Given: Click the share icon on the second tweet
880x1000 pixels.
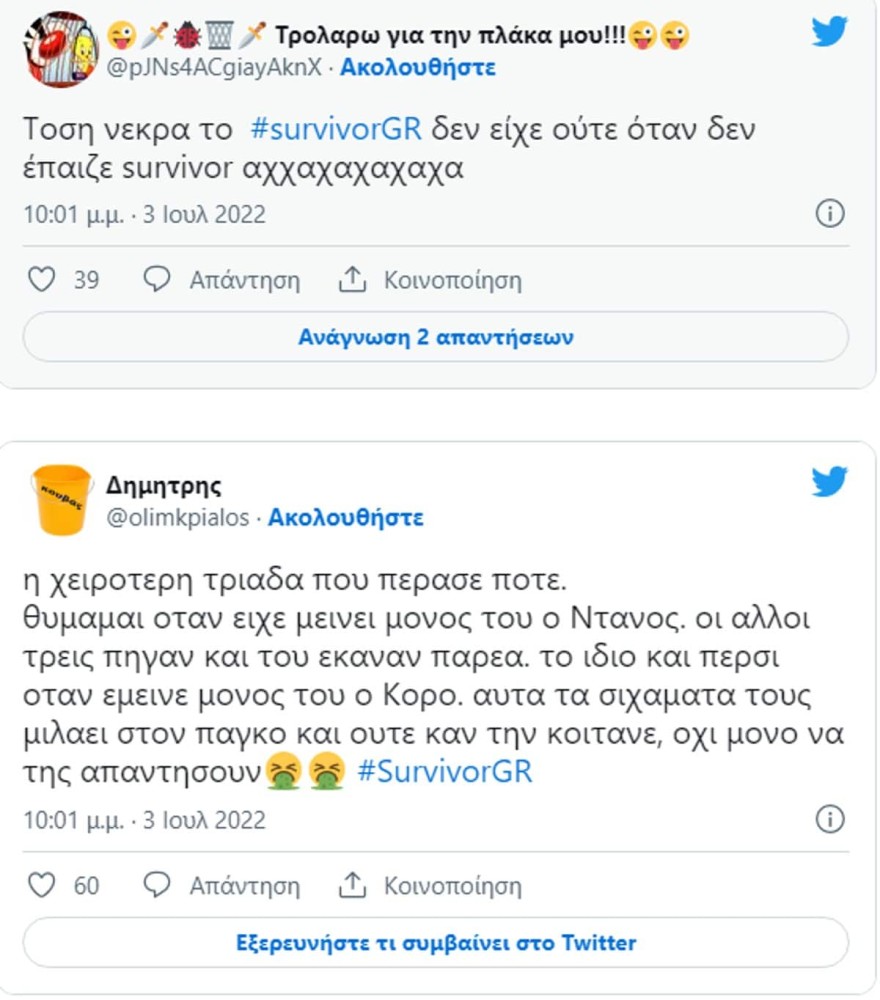Looking at the screenshot, I should (351, 885).
